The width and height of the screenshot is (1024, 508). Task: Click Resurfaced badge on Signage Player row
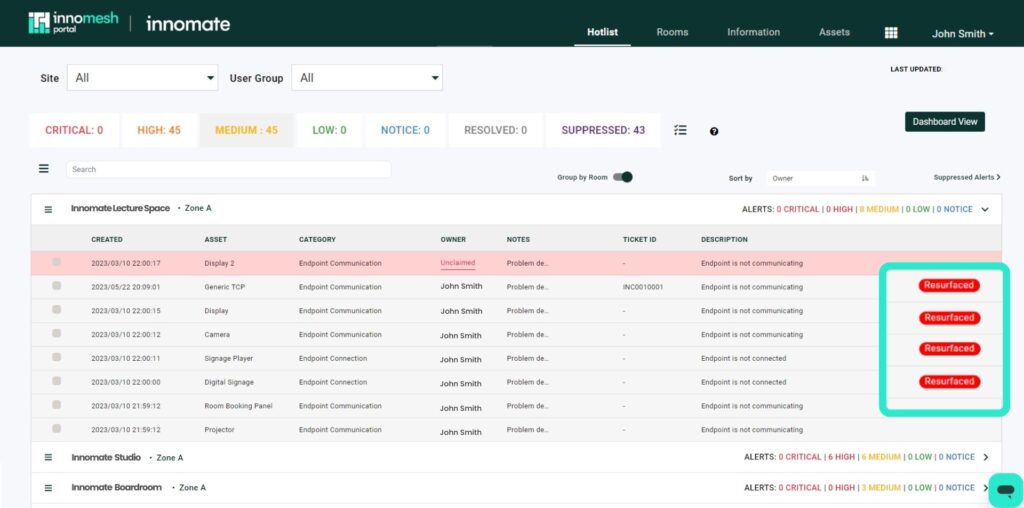(949, 349)
